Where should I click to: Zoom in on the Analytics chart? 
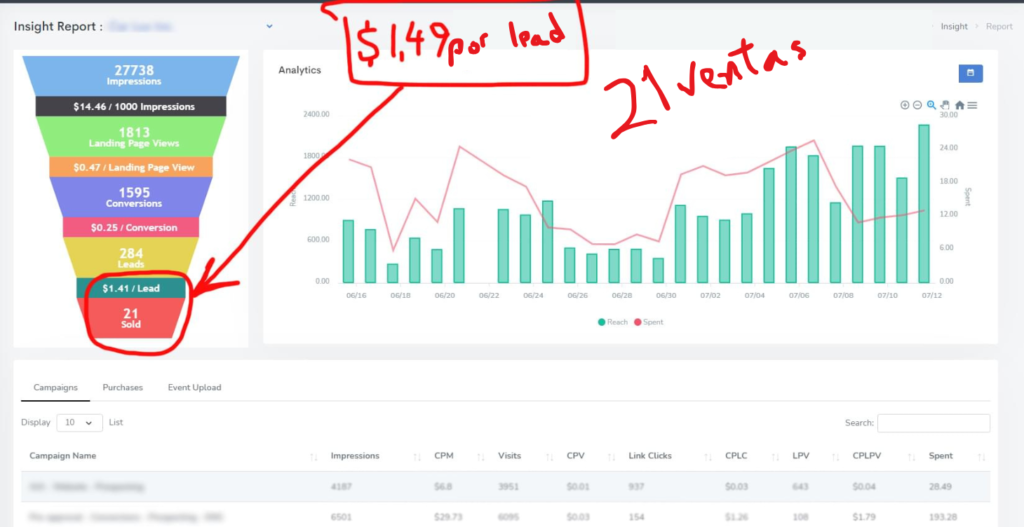click(x=904, y=105)
